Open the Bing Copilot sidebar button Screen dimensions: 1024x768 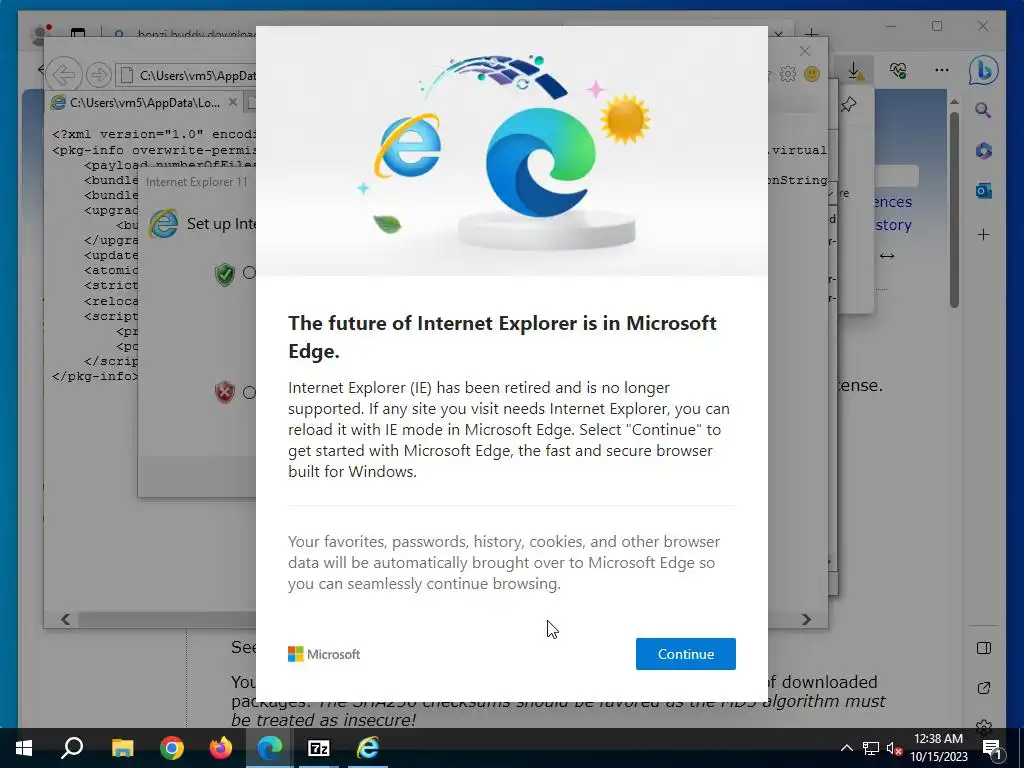[984, 71]
